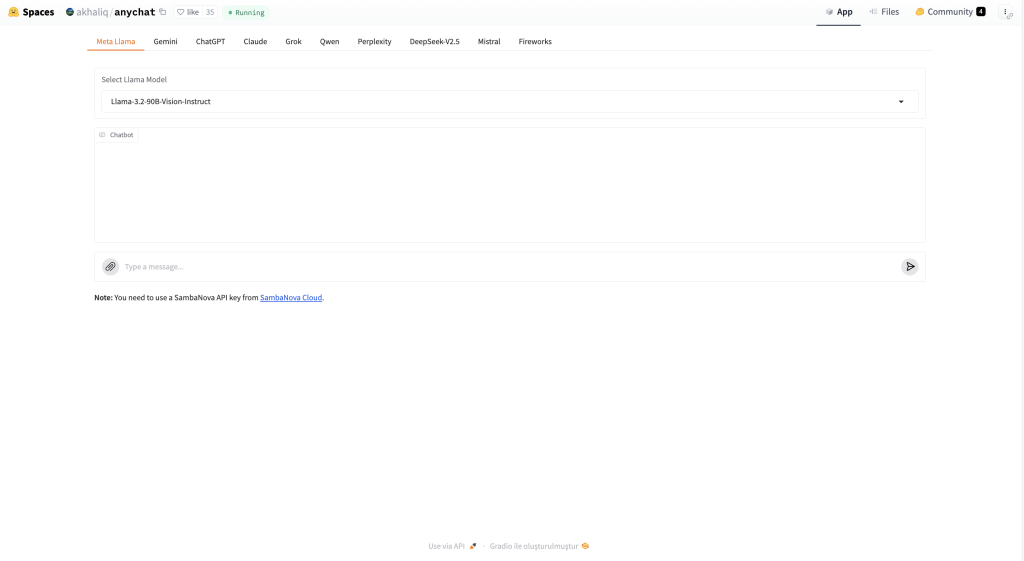1024x561 pixels.
Task: Click the Chatbot label
Action: pyautogui.click(x=116, y=135)
